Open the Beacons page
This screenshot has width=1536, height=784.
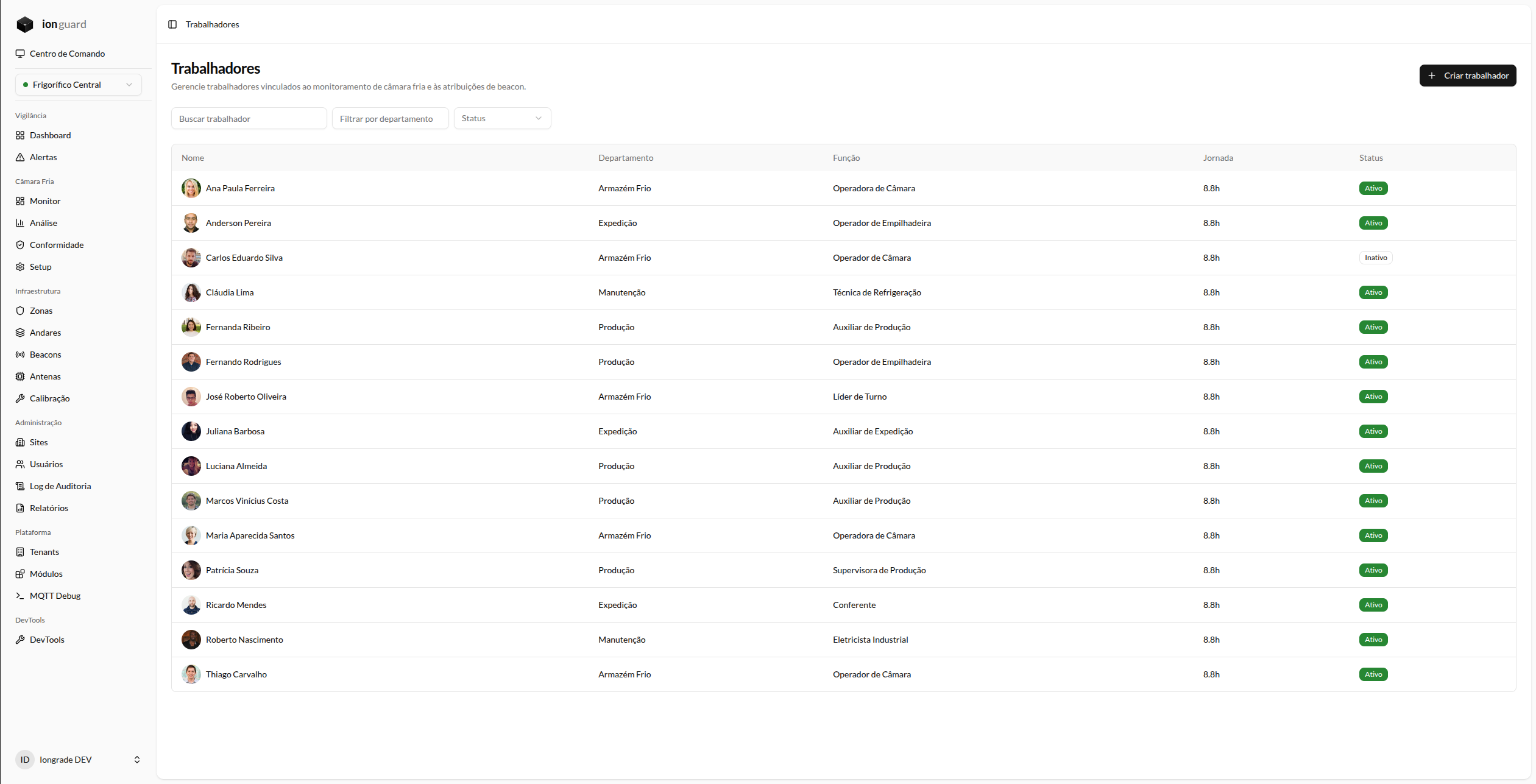[x=46, y=355]
